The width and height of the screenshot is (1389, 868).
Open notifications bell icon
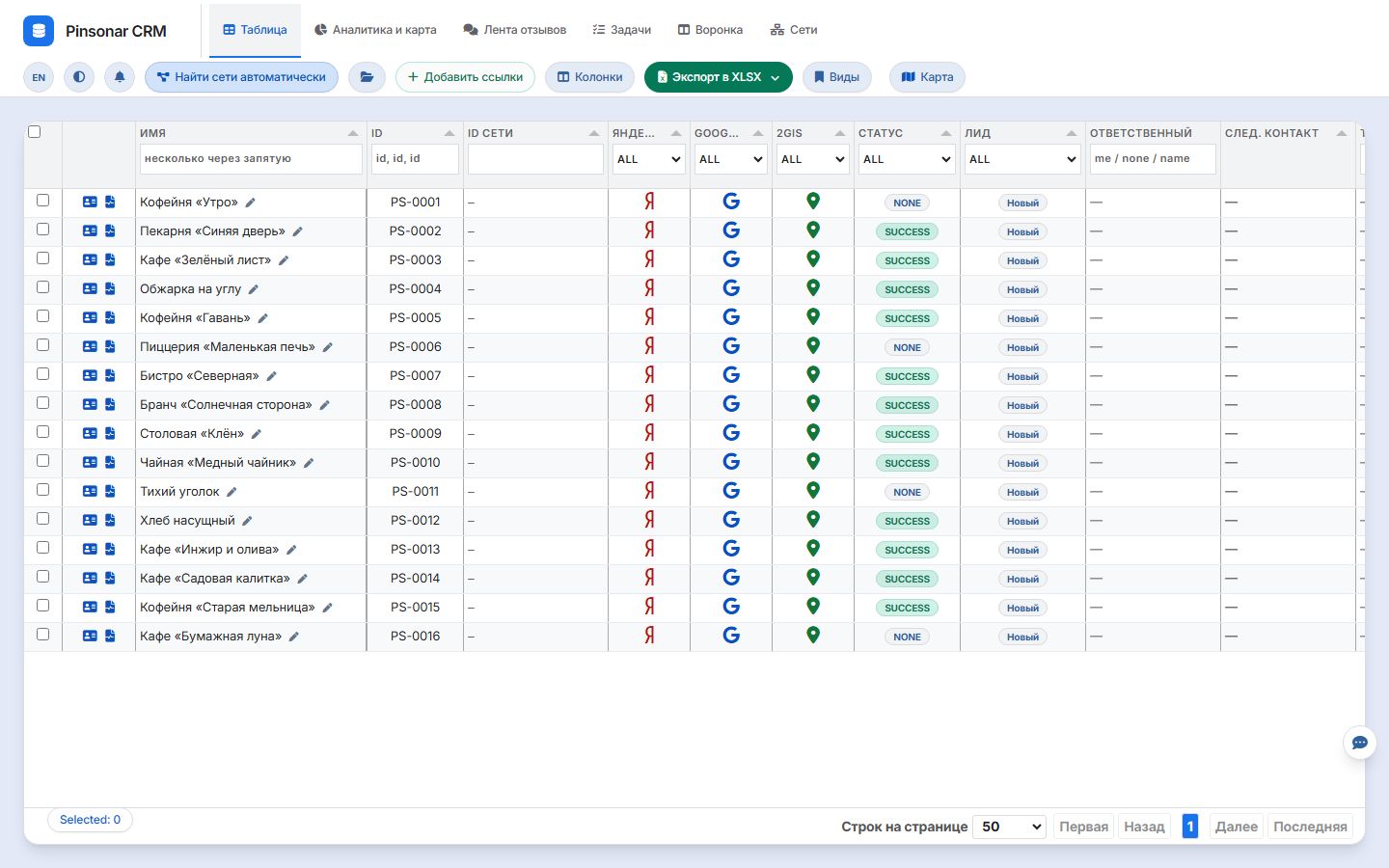[x=120, y=77]
